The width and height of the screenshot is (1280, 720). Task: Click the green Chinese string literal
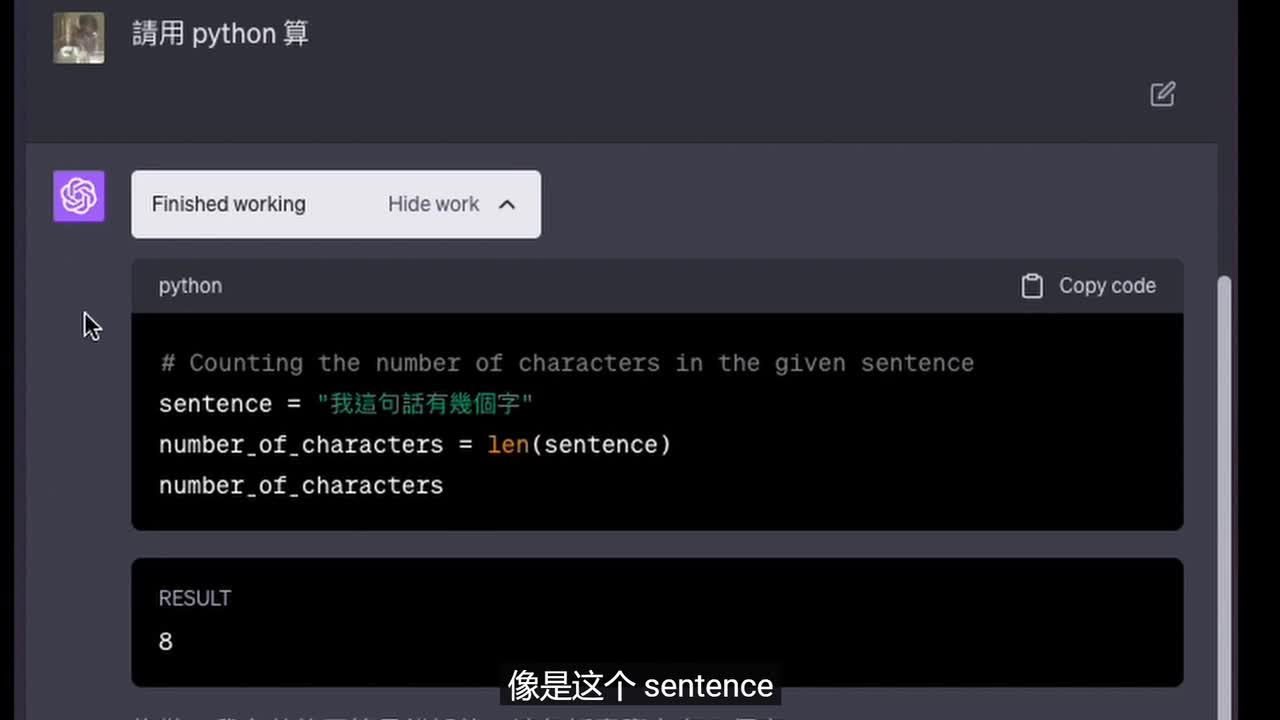click(x=424, y=404)
